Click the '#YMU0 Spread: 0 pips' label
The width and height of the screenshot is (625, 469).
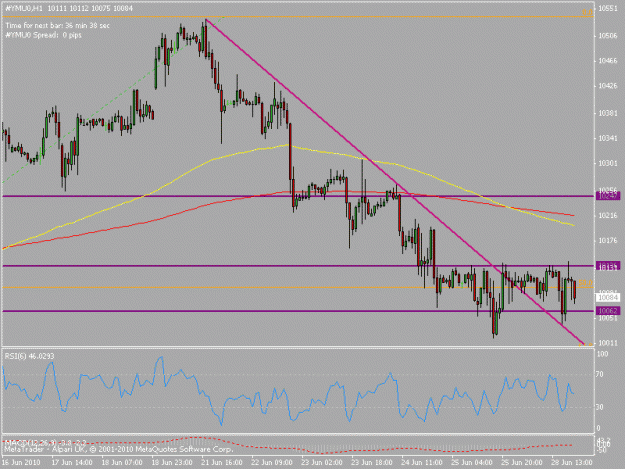(x=43, y=35)
